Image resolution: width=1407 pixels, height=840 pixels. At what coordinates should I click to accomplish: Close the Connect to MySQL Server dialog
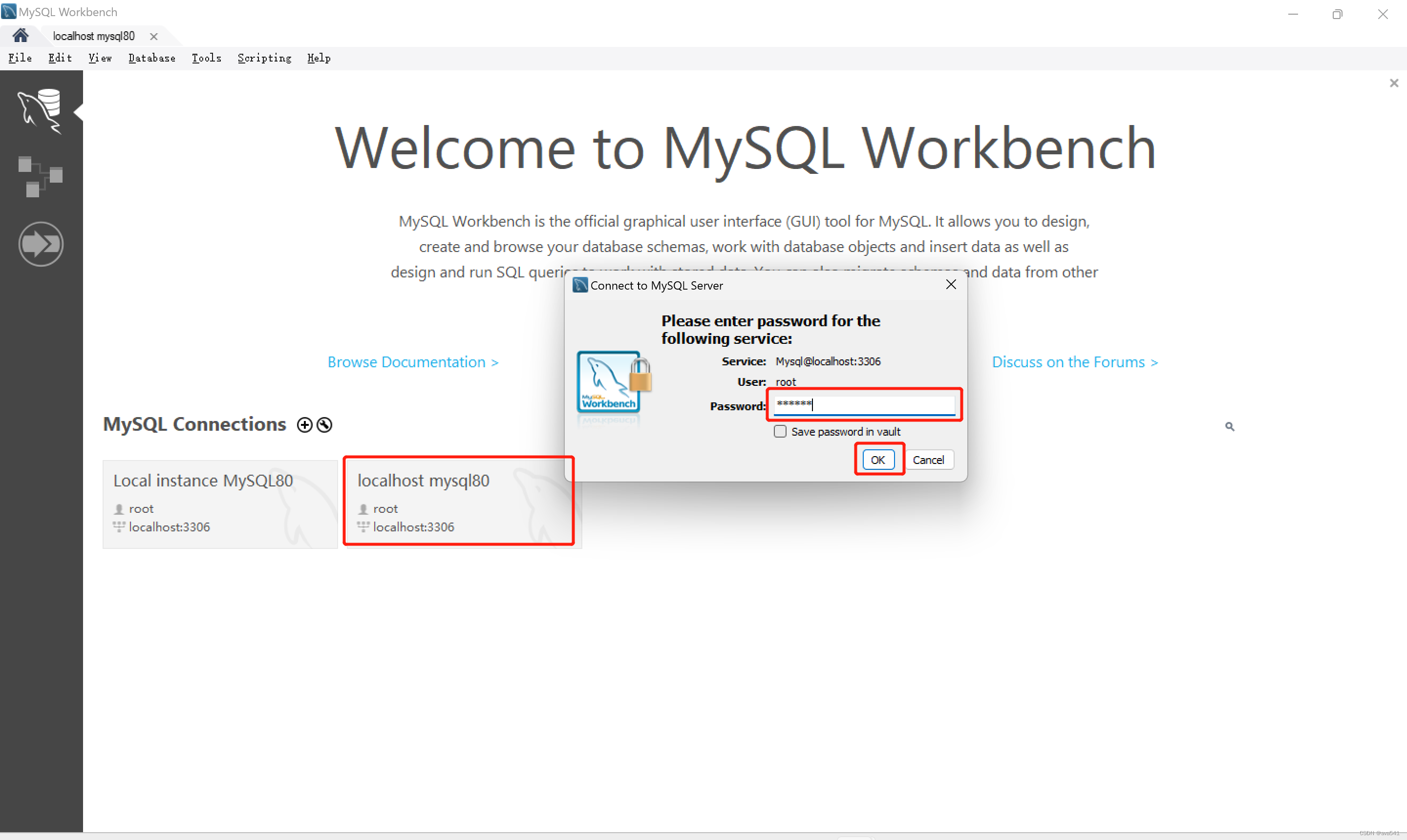click(x=951, y=285)
